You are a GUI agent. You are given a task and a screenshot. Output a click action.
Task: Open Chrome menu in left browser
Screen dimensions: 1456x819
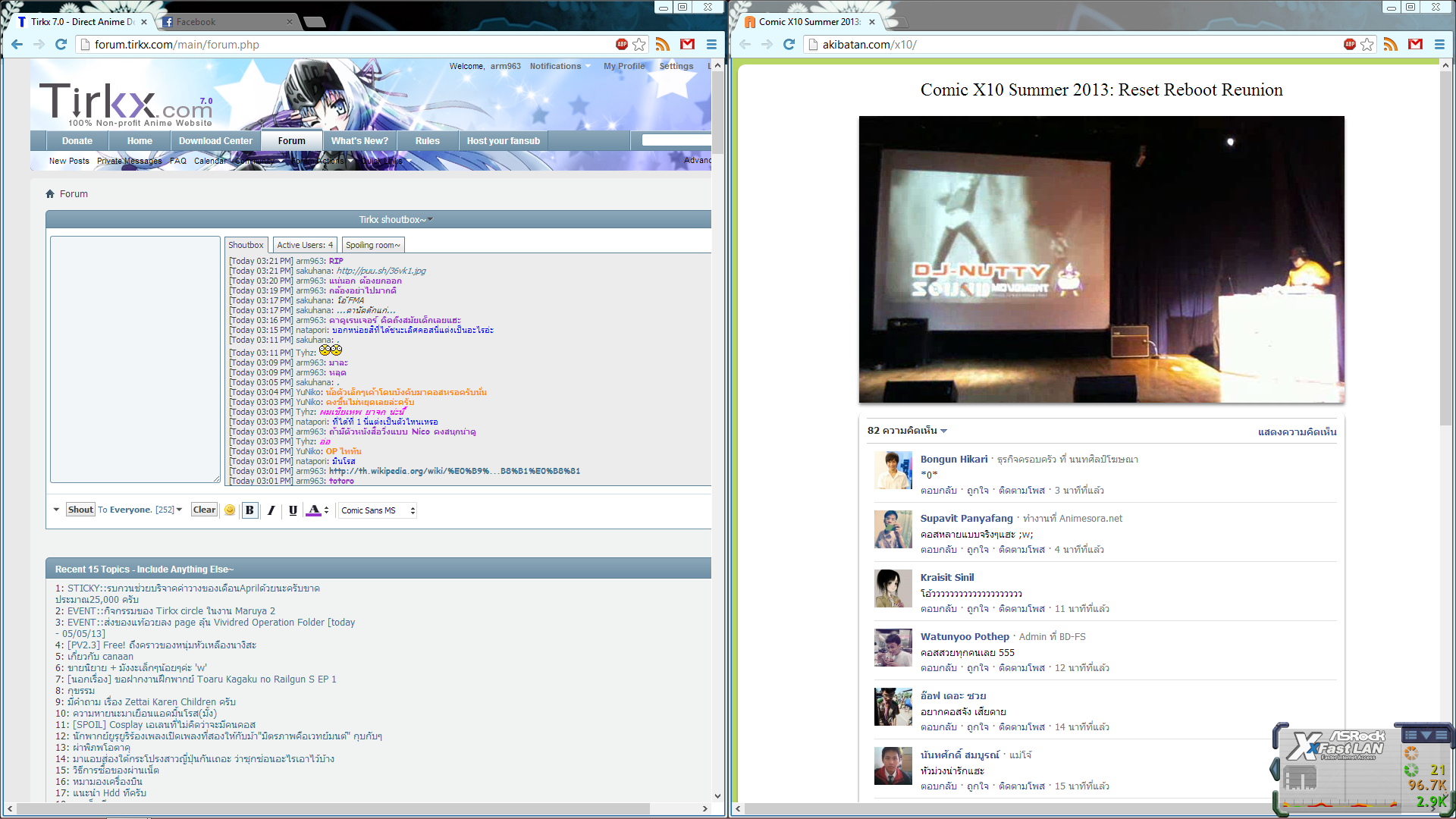click(x=711, y=45)
